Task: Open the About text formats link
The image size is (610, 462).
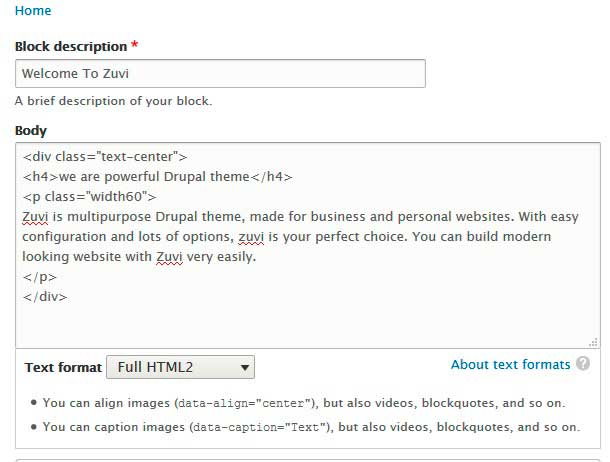Action: 510,365
